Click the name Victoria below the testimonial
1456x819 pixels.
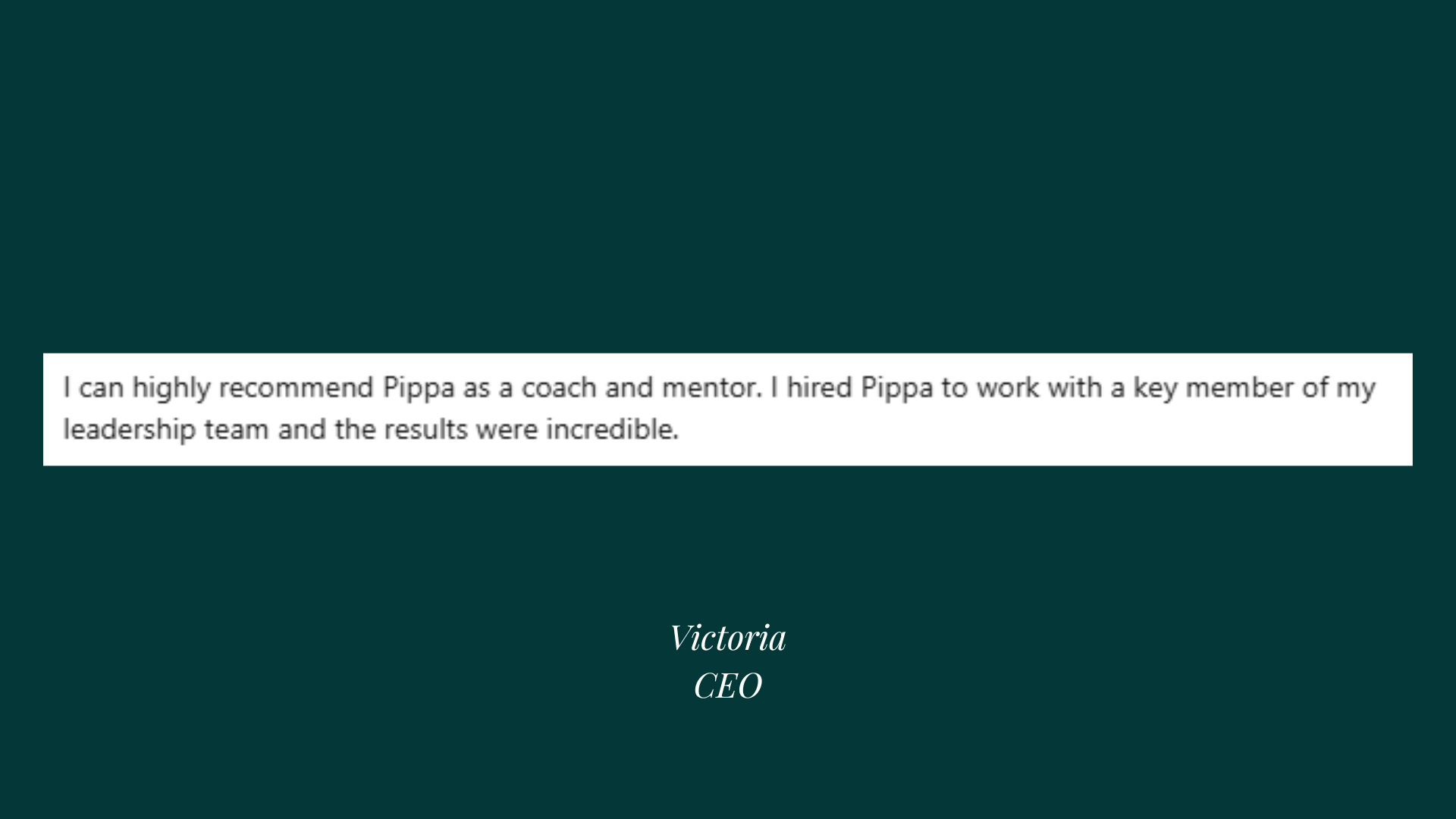728,638
